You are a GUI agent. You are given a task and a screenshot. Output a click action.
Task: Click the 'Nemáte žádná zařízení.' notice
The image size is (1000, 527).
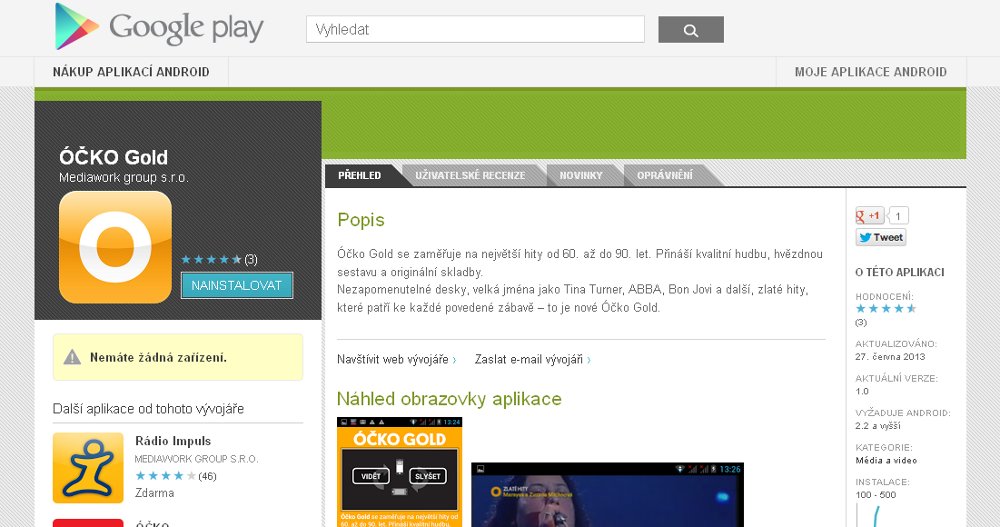178,357
